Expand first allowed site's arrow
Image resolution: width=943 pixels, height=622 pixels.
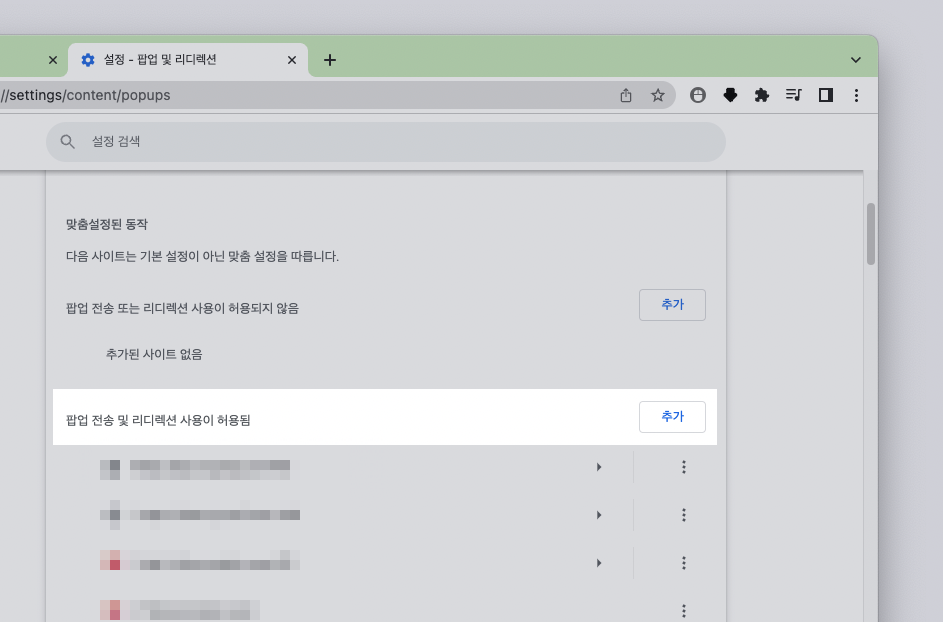pyautogui.click(x=599, y=467)
